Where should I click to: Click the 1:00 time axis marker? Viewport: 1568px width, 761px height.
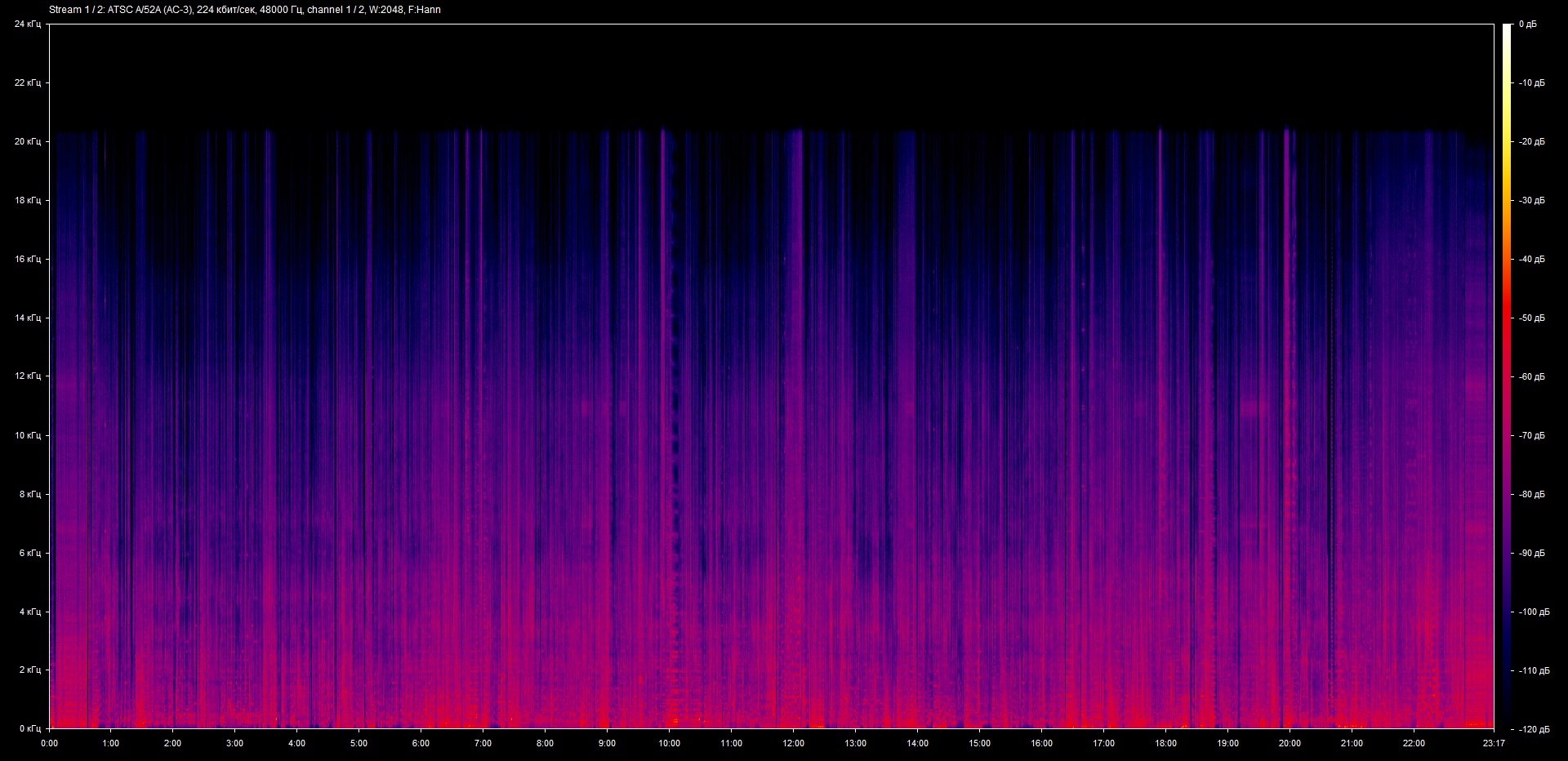pos(110,743)
